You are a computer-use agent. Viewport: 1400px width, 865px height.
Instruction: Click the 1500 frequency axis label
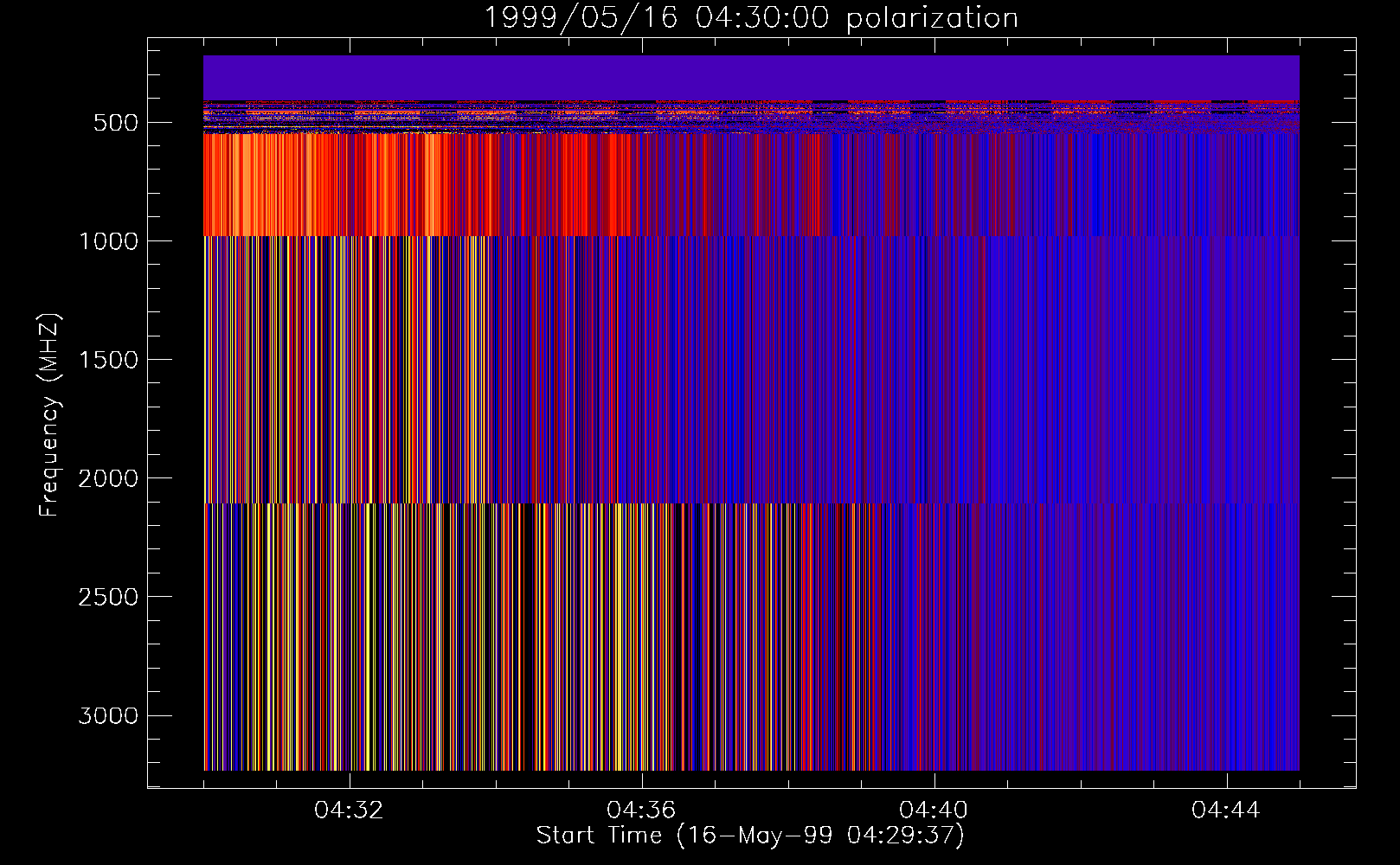point(108,360)
